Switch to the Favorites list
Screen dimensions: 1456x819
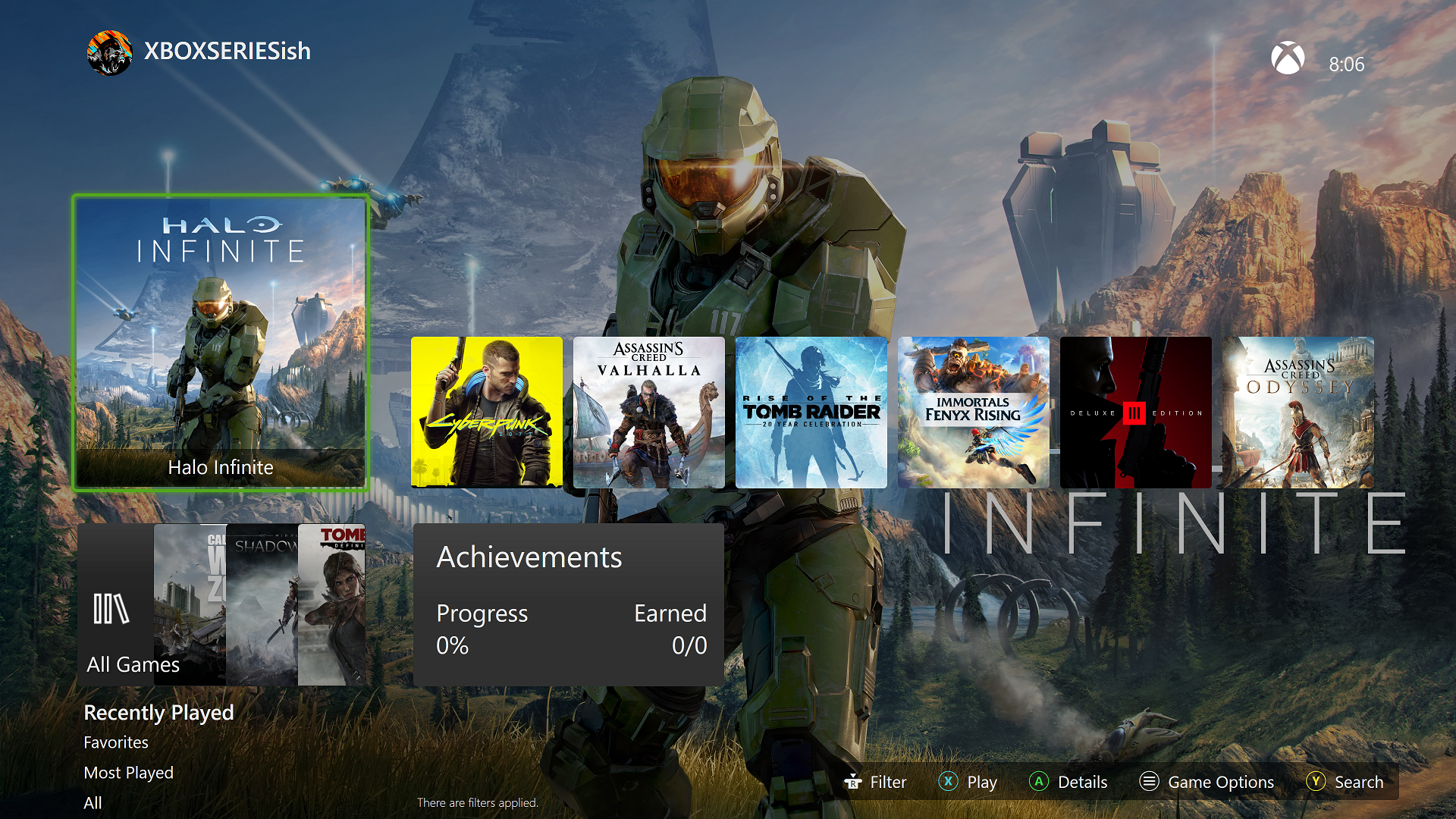116,742
